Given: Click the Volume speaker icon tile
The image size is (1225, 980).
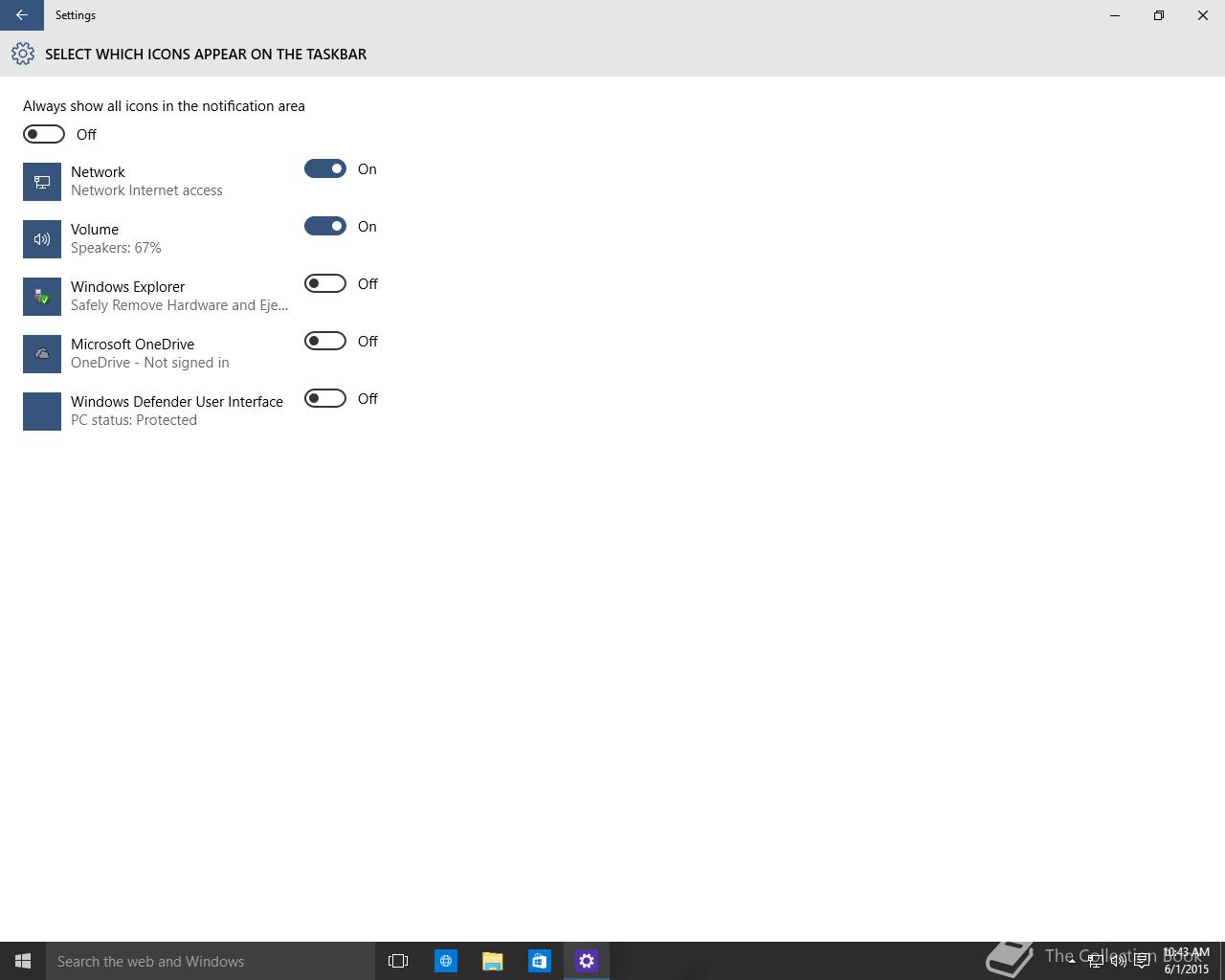Looking at the screenshot, I should pyautogui.click(x=42, y=239).
